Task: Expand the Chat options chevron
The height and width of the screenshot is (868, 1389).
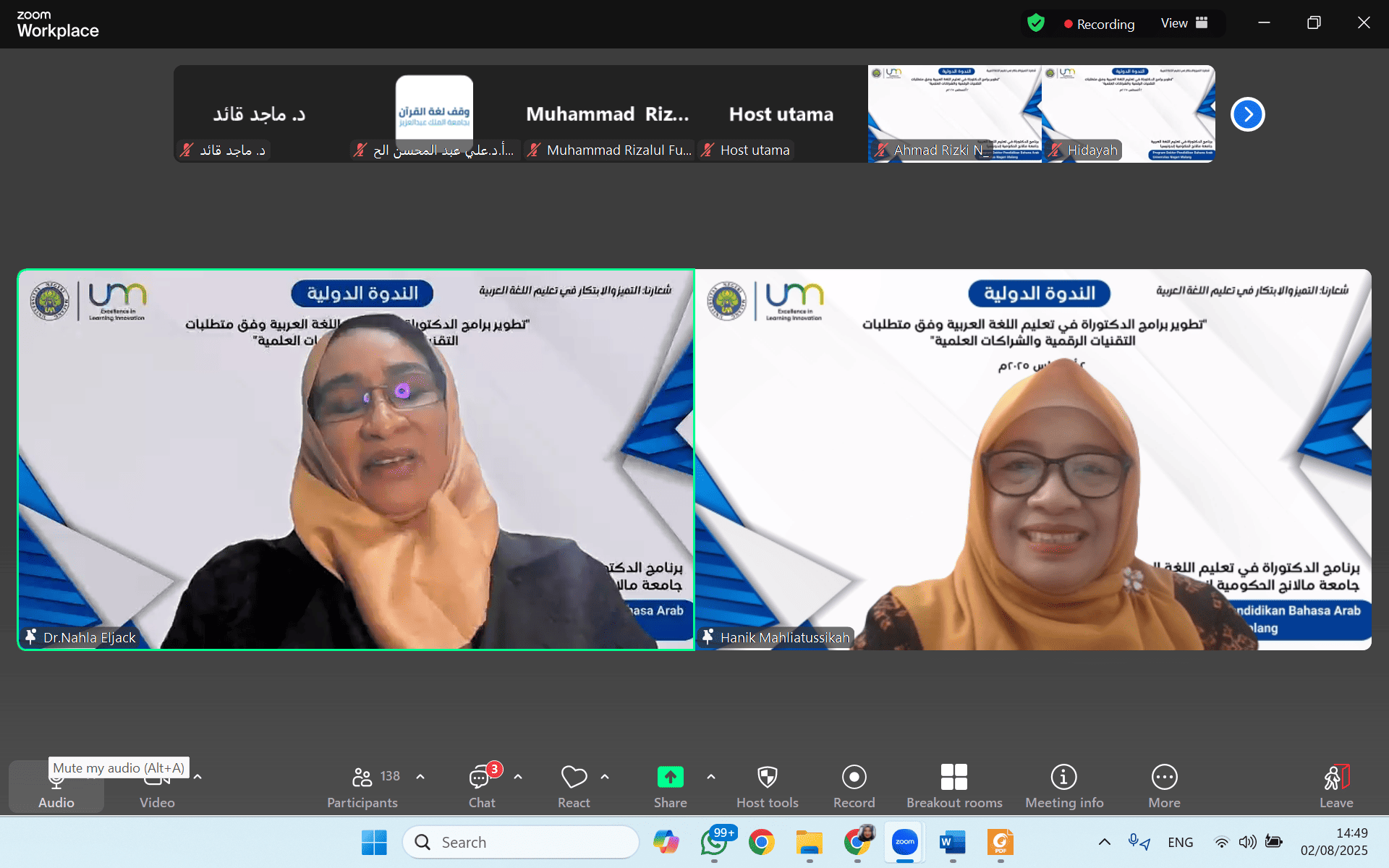Action: pyautogui.click(x=518, y=776)
